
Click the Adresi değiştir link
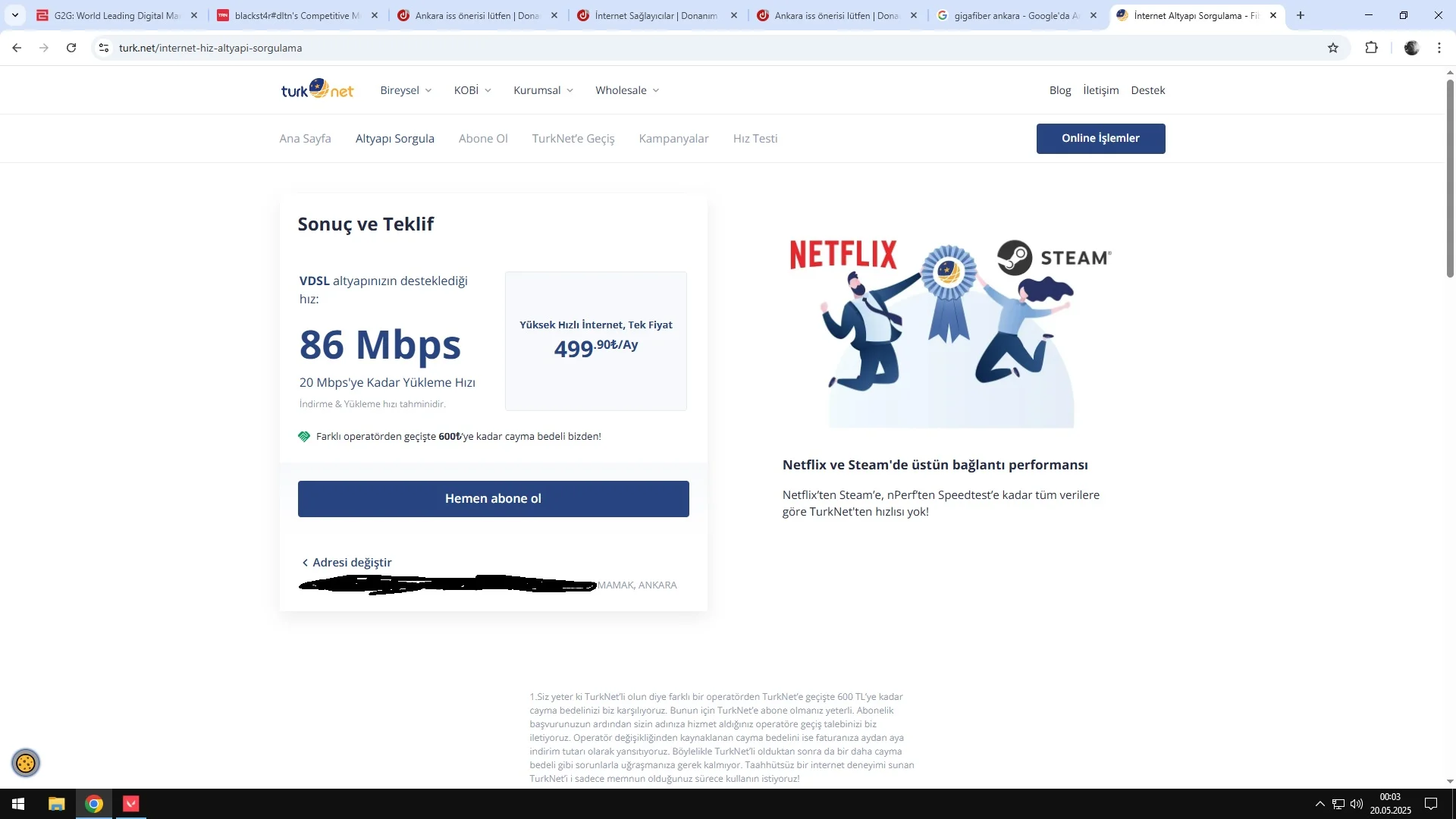click(347, 563)
